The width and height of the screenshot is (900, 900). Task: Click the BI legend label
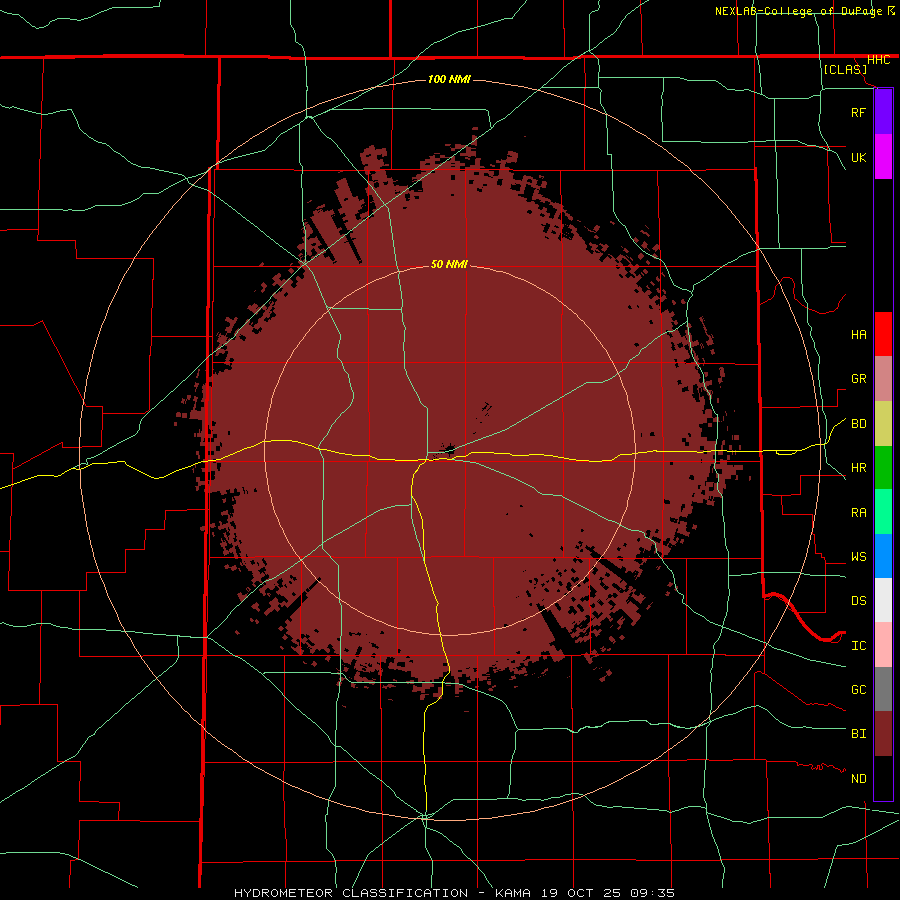tap(858, 734)
